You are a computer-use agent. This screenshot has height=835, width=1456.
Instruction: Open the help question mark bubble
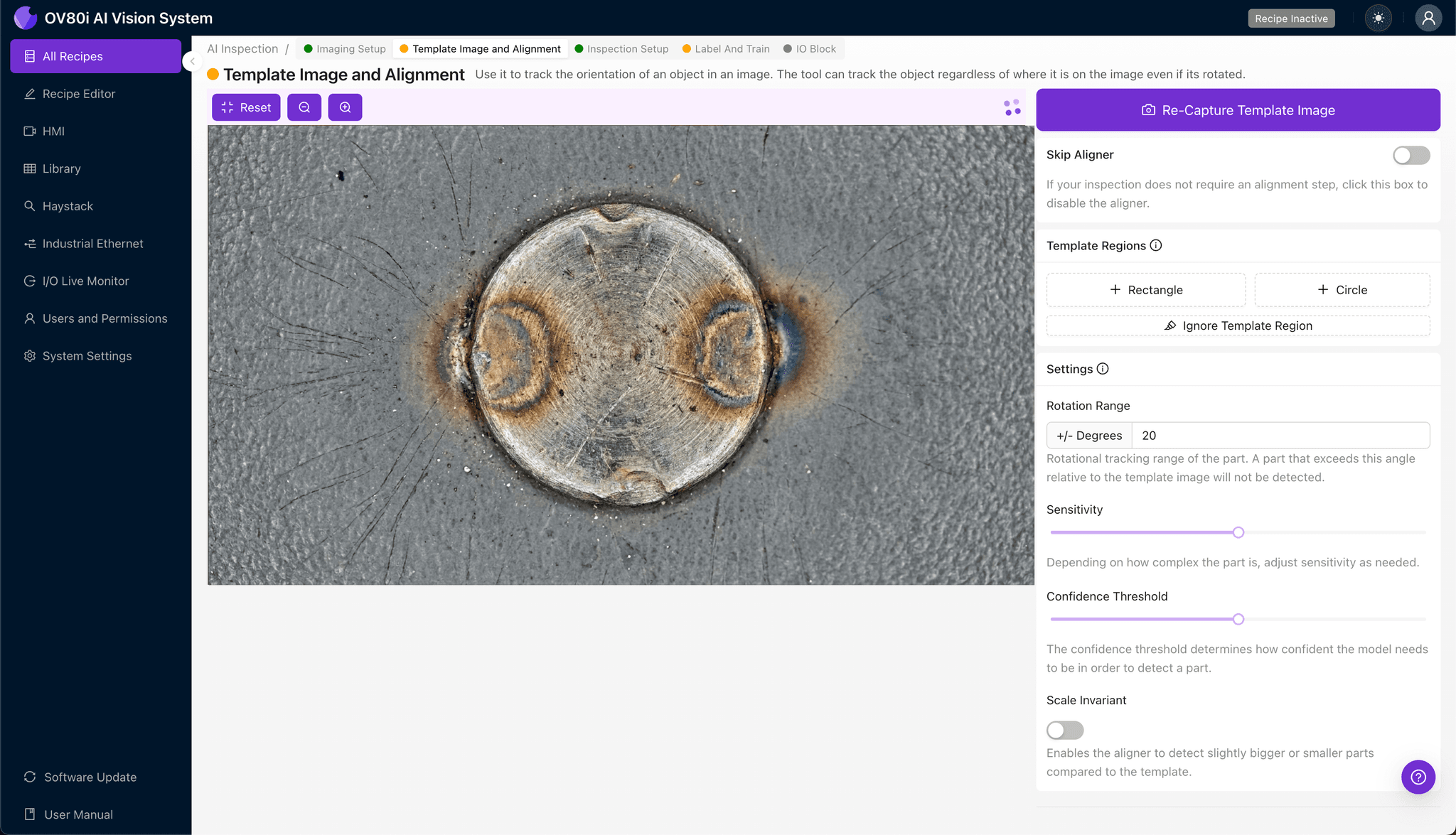click(x=1418, y=777)
